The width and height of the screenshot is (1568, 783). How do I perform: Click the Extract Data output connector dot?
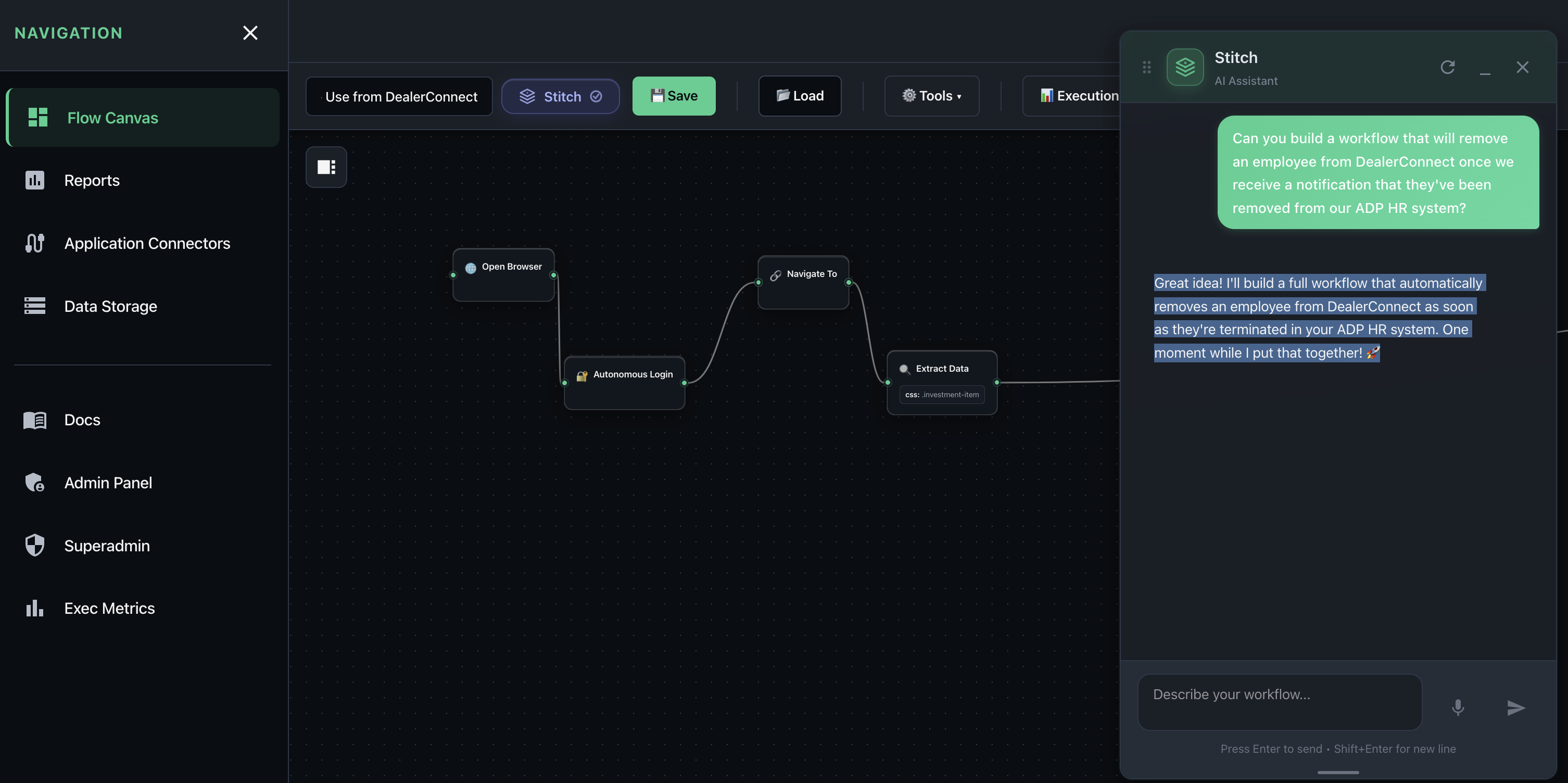(996, 382)
